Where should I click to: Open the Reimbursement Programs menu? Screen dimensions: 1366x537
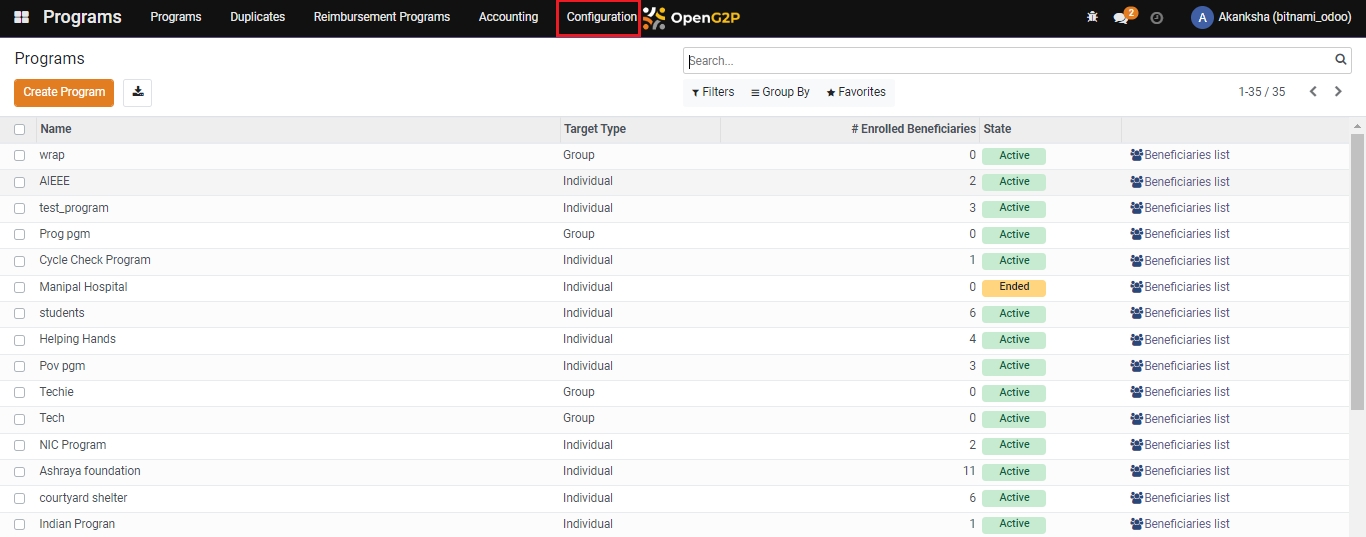coord(381,17)
